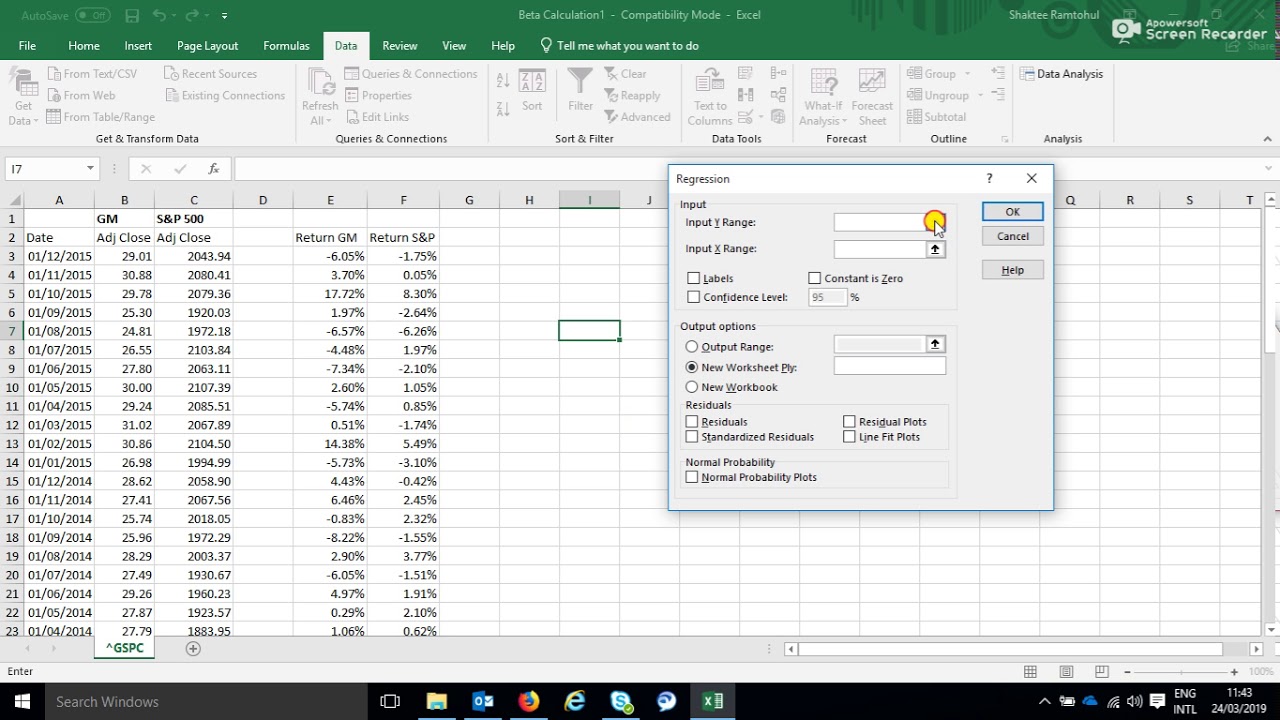Screen dimensions: 1280x720
Task: Click Forecast Sheet icon
Action: pyautogui.click(x=872, y=97)
